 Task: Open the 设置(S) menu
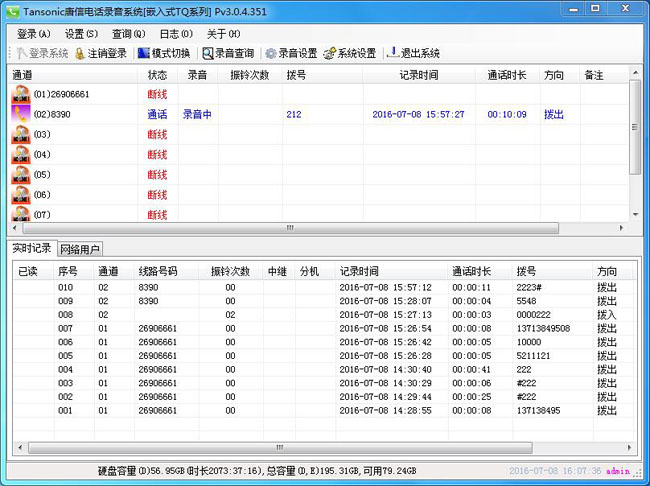tap(81, 33)
